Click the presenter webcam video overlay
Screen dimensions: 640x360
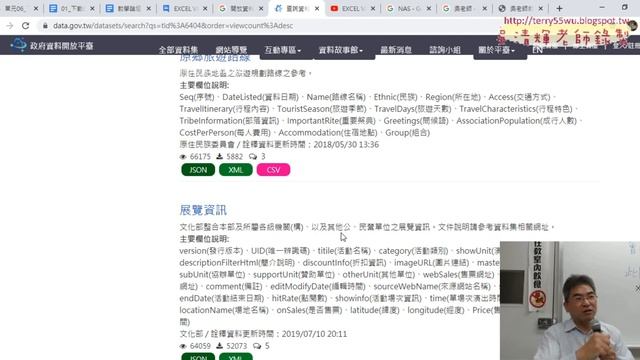[x=570, y=300]
